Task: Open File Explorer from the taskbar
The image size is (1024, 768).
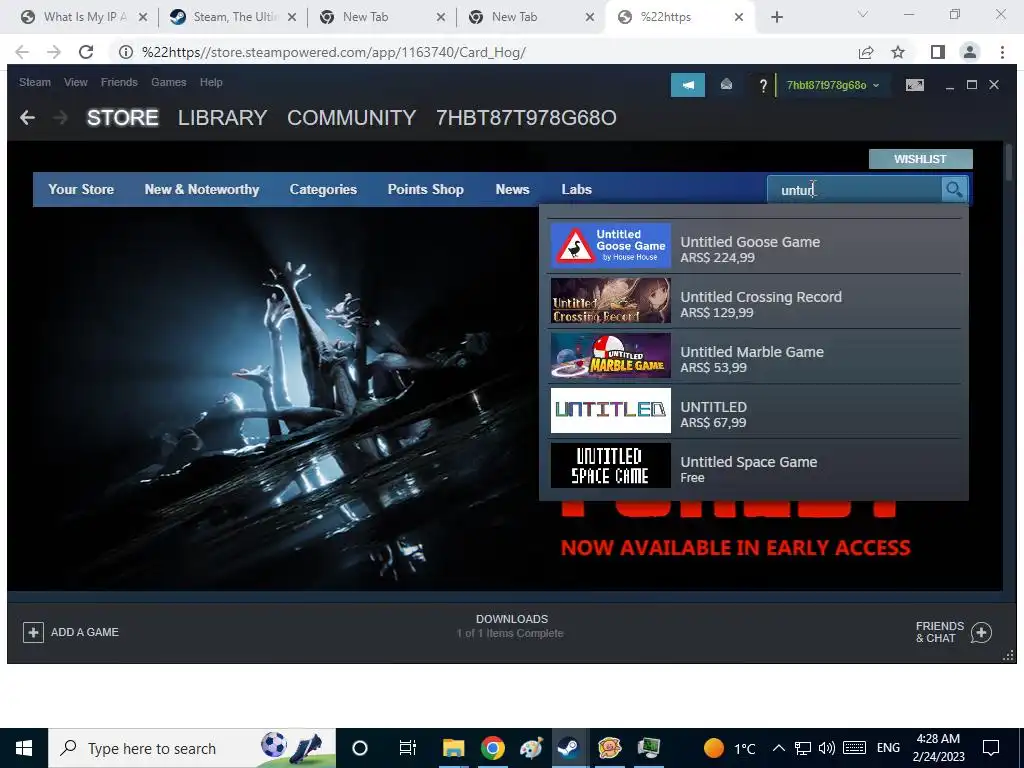Action: pos(453,748)
